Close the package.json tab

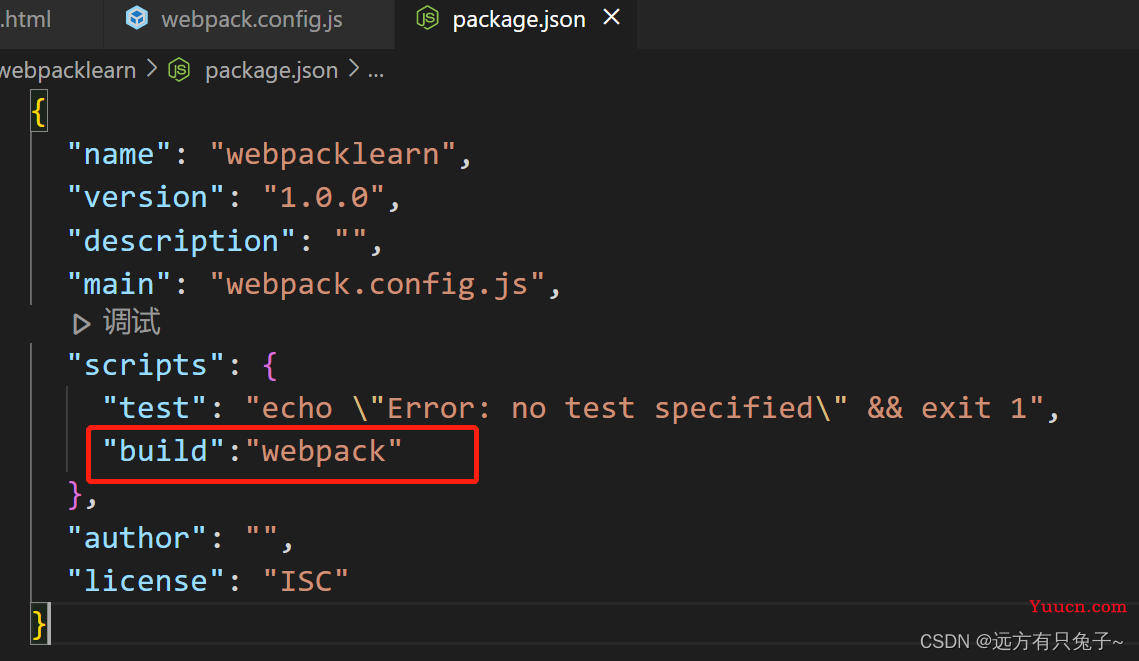click(612, 17)
